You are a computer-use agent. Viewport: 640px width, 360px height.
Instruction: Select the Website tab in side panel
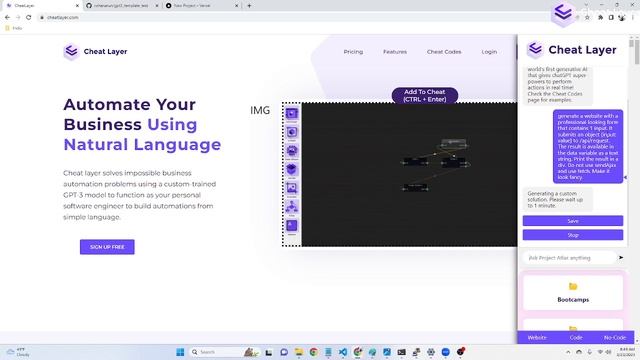point(537,338)
